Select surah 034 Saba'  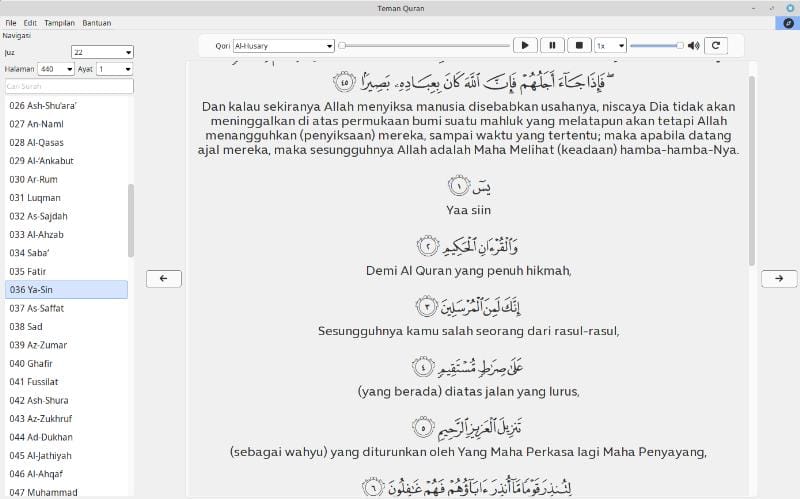(x=66, y=253)
